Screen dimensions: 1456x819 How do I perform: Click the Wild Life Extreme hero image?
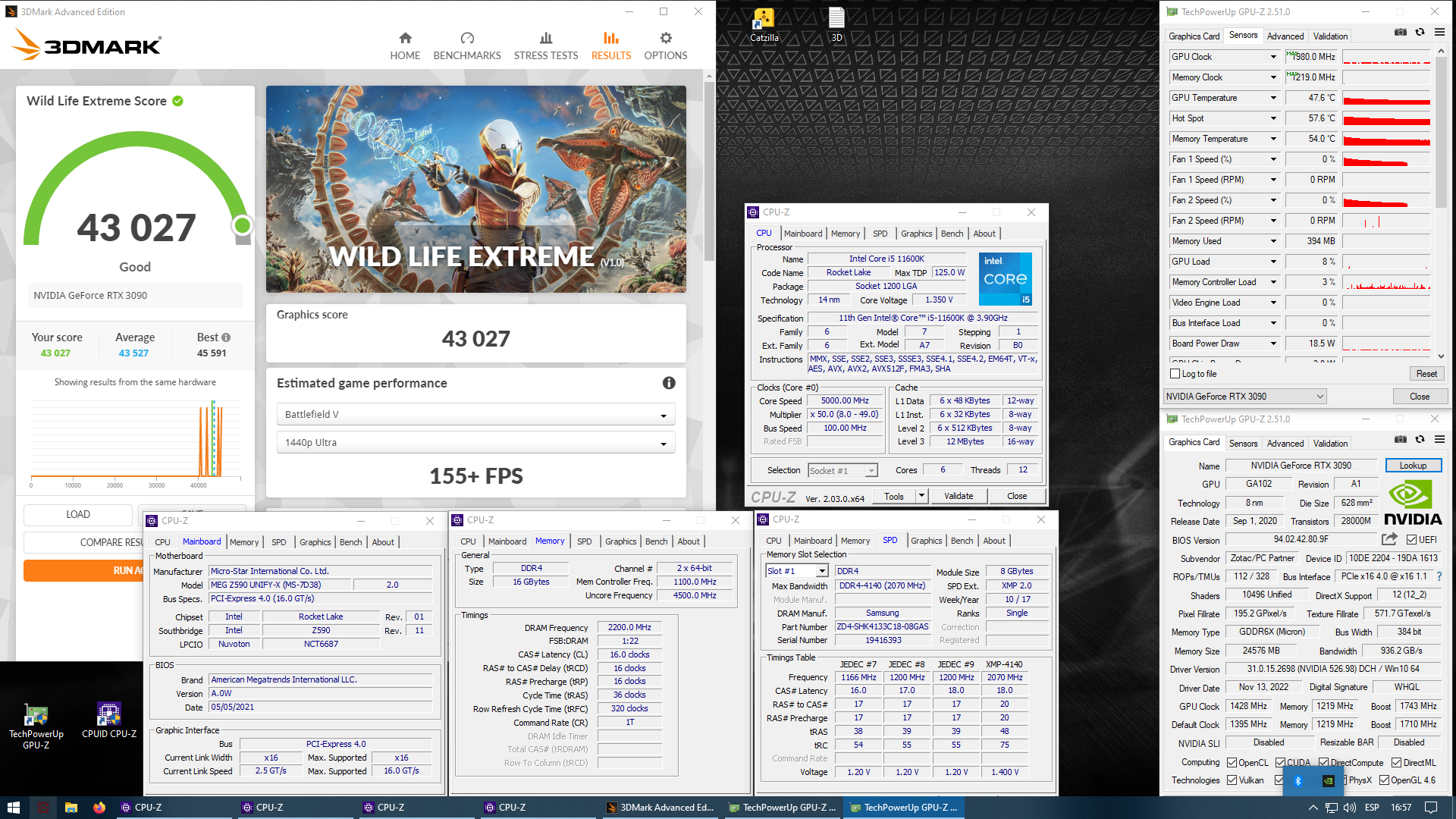[475, 189]
